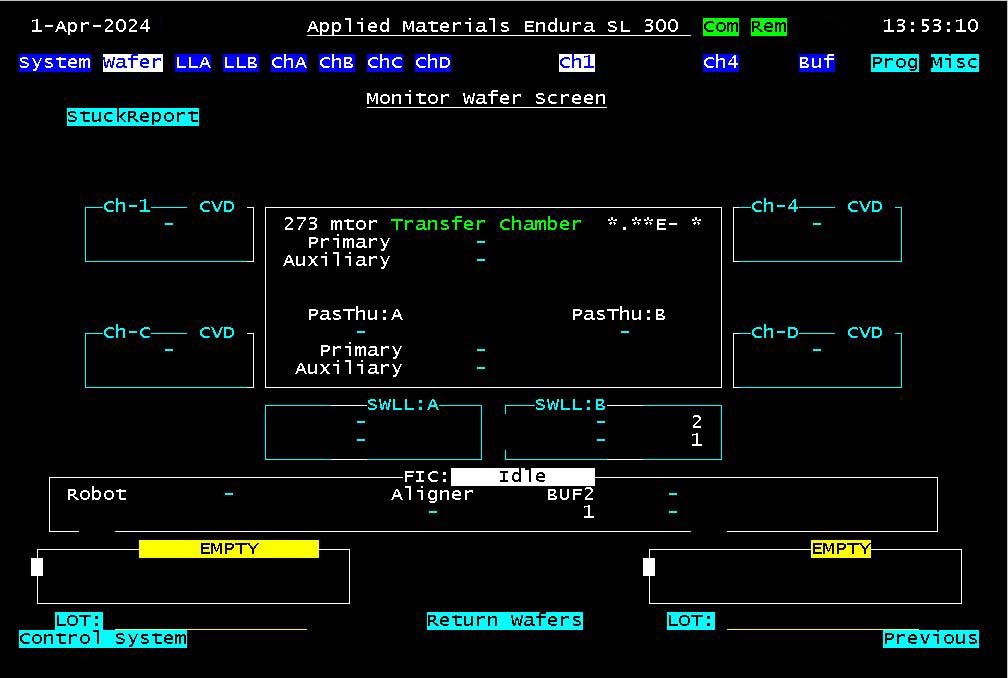Select the Ch-C CVD chamber box

click(169, 359)
